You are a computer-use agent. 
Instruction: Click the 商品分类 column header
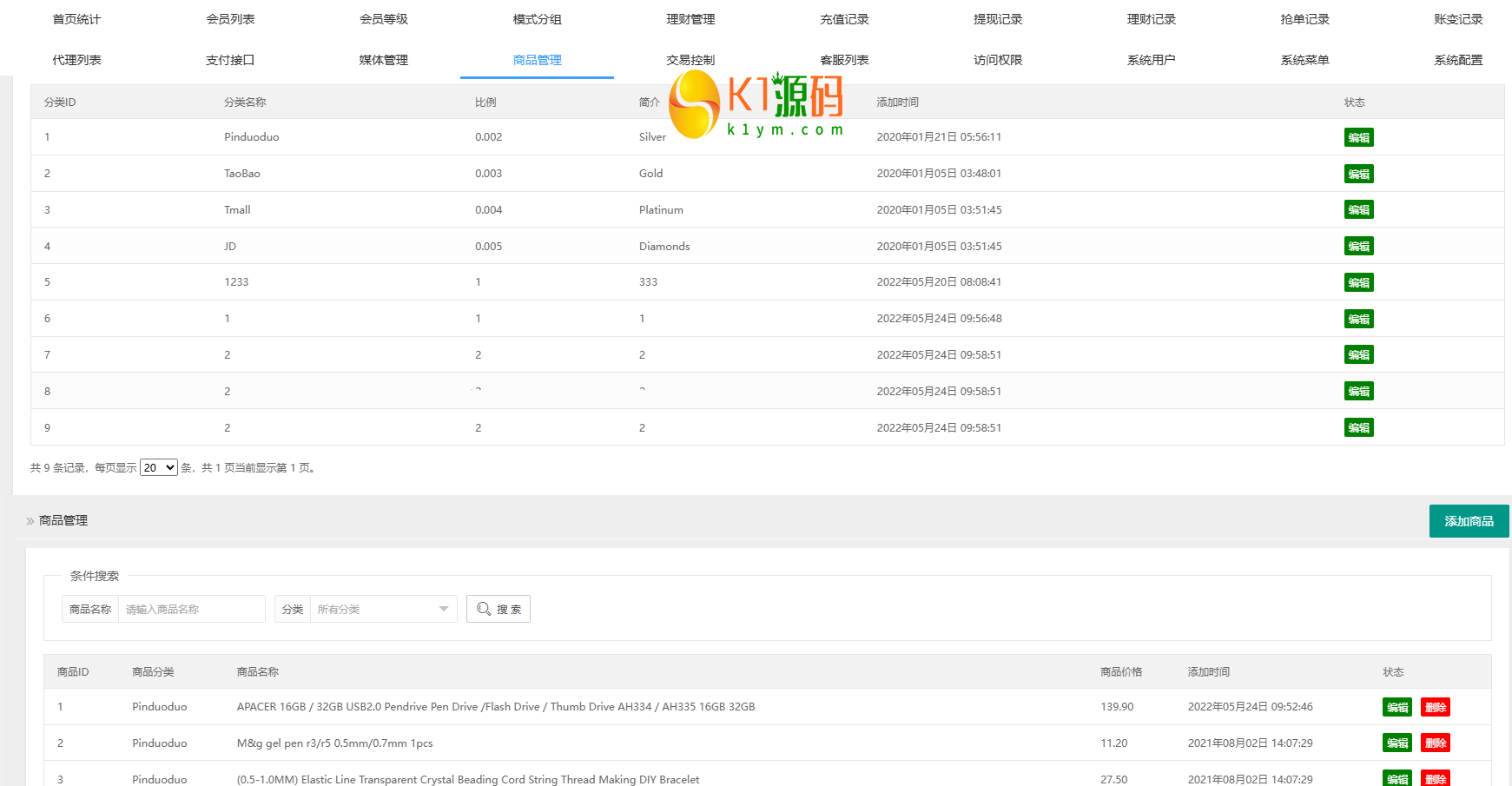153,672
